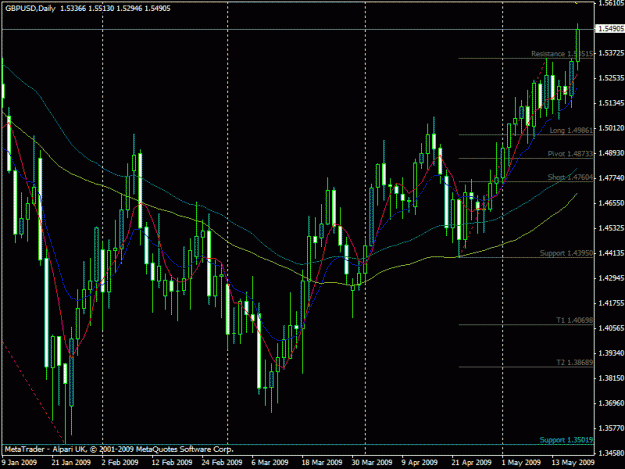Screen dimensions: 625x469
Task: Click the 1.34580 price axis value
Action: tap(611, 453)
